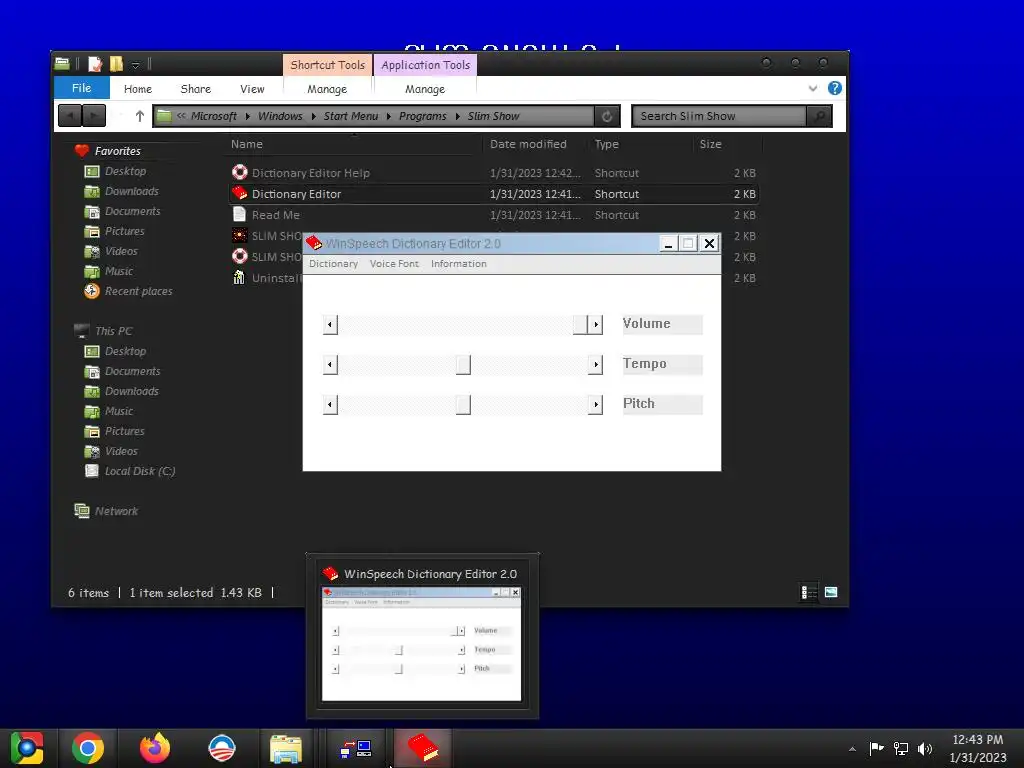Select the Shortcut Tools tab
1024x768 pixels.
327,65
